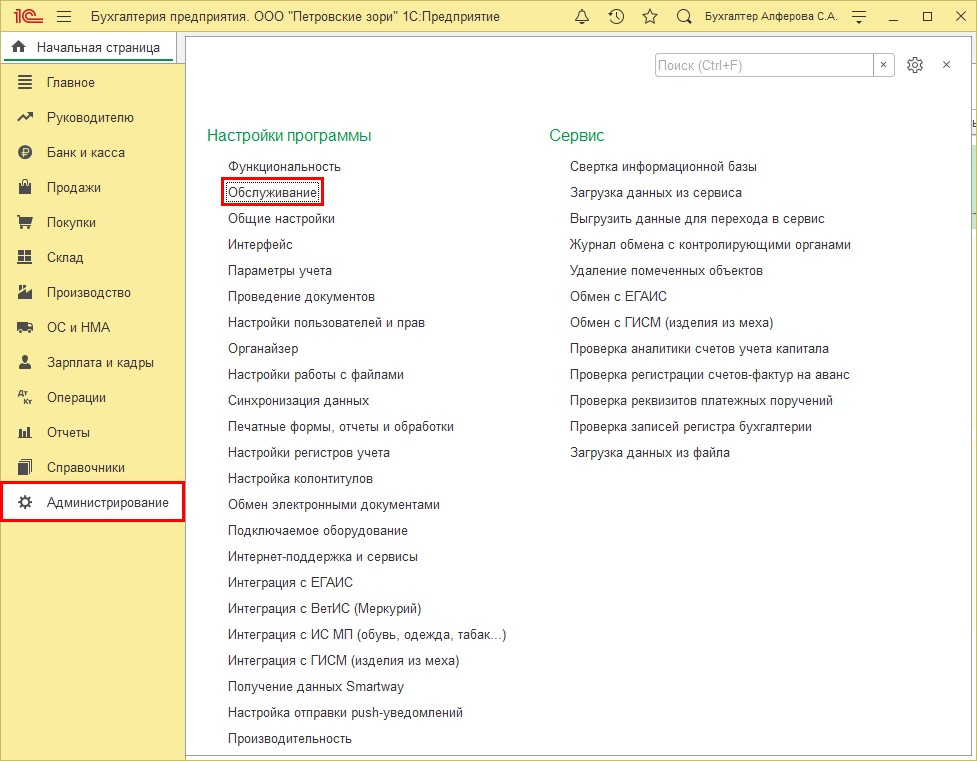
Task: Click the ОС и НМА truck icon
Action: coord(25,327)
